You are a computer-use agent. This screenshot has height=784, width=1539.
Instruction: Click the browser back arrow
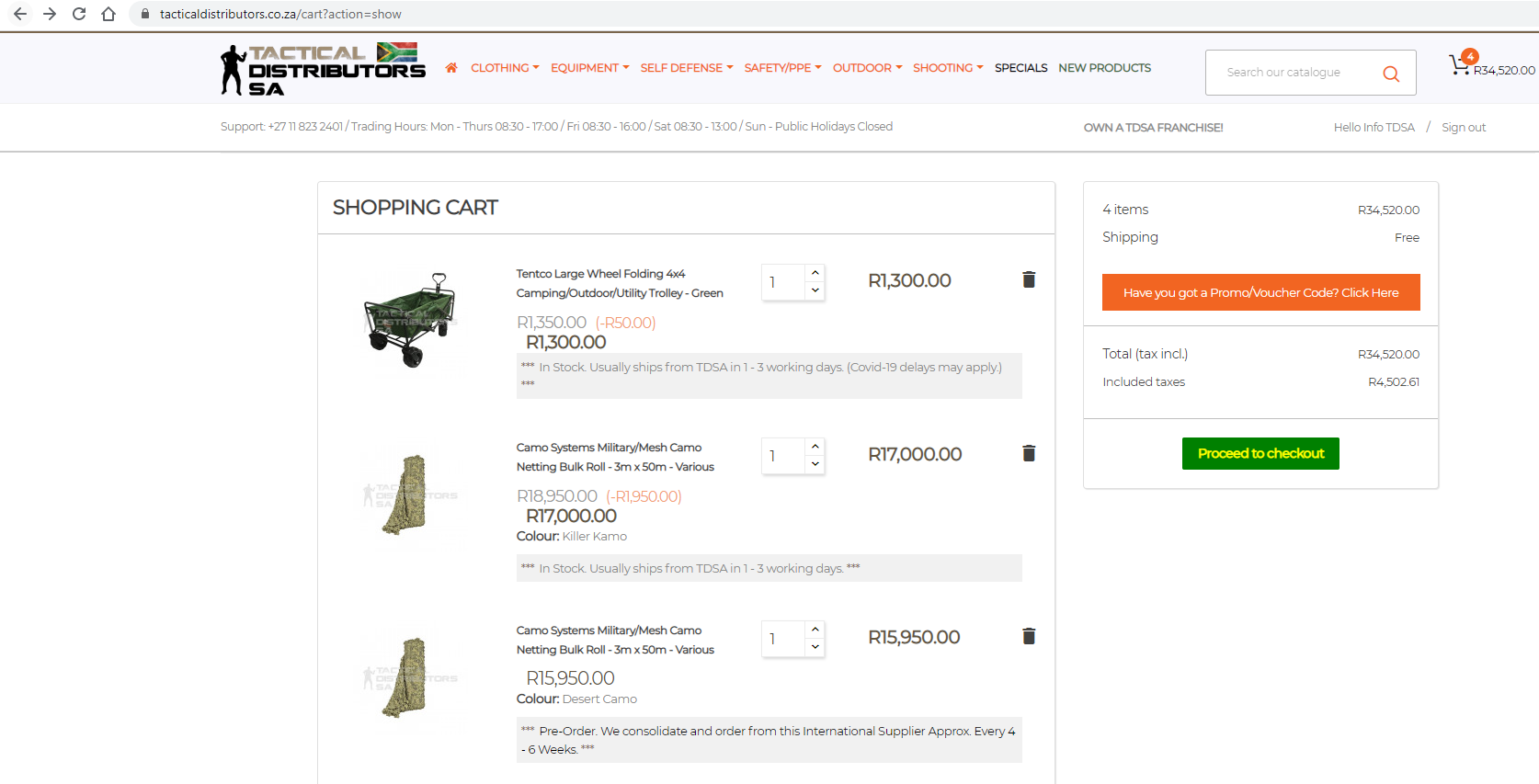tap(20, 14)
